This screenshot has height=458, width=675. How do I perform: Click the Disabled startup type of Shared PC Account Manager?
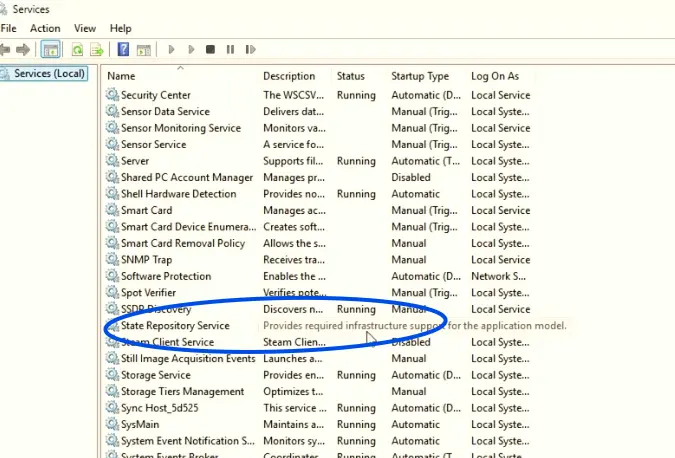pyautogui.click(x=411, y=177)
